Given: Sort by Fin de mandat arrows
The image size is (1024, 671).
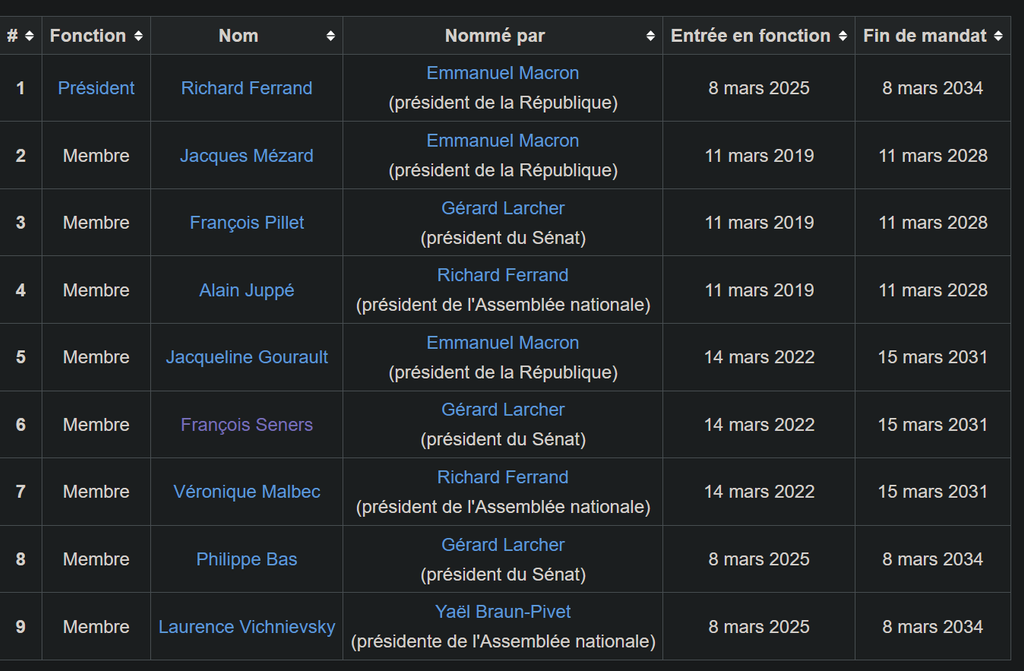Looking at the screenshot, I should 999,36.
